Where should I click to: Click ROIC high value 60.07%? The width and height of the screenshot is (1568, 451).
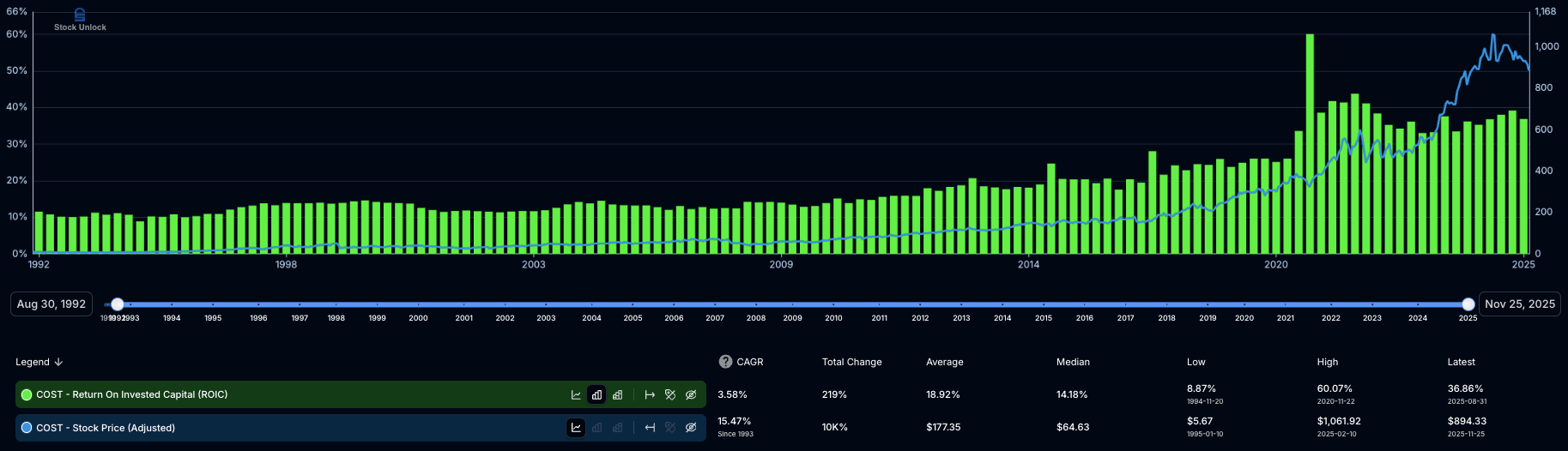(x=1335, y=388)
